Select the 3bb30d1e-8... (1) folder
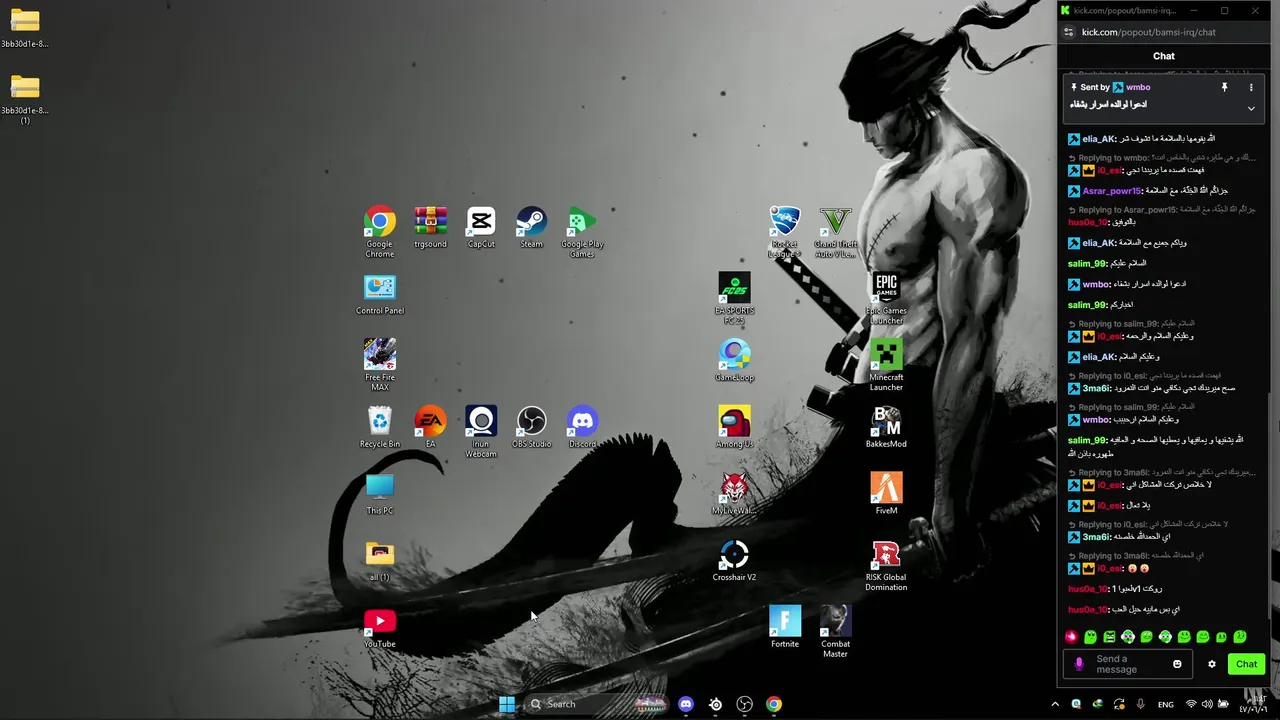1280x720 pixels. [x=25, y=100]
